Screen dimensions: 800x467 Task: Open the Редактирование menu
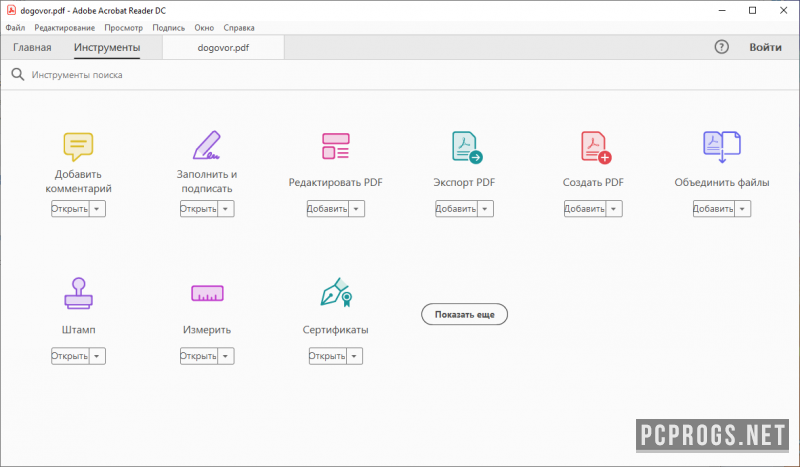click(65, 28)
